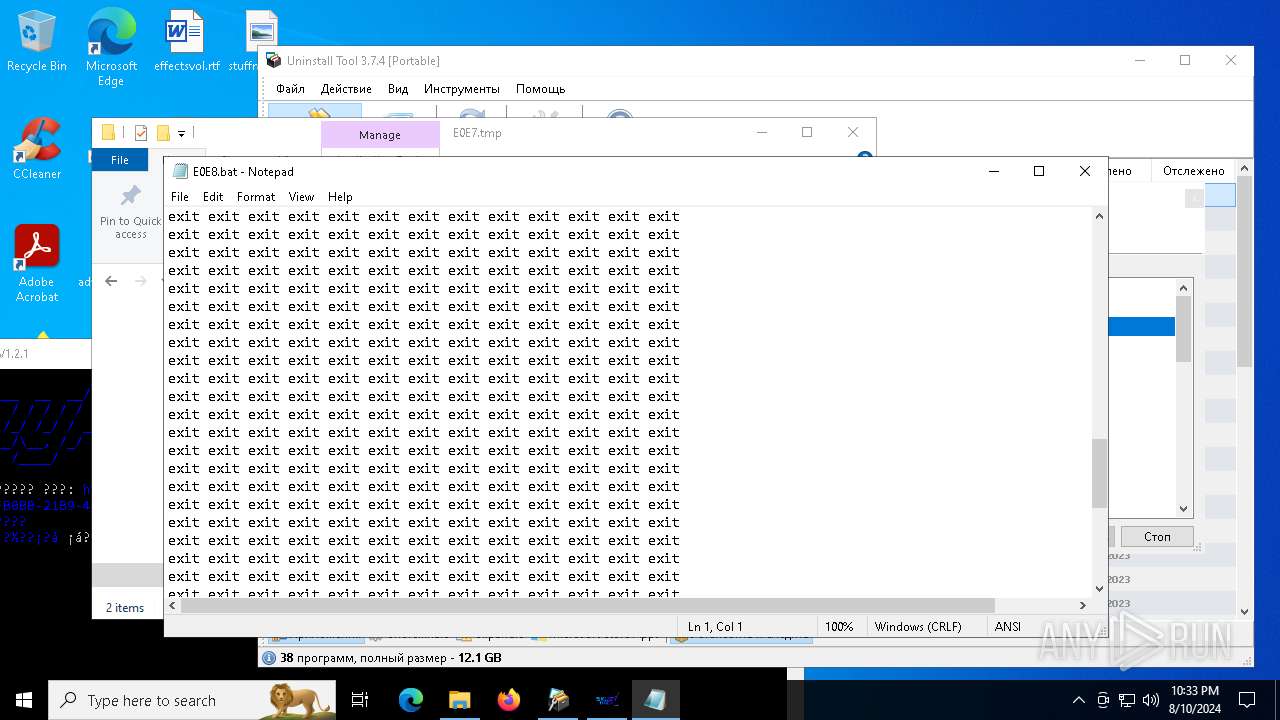Click Notepad vertical scrollbar up arrow
1280x720 pixels.
pyautogui.click(x=1099, y=216)
